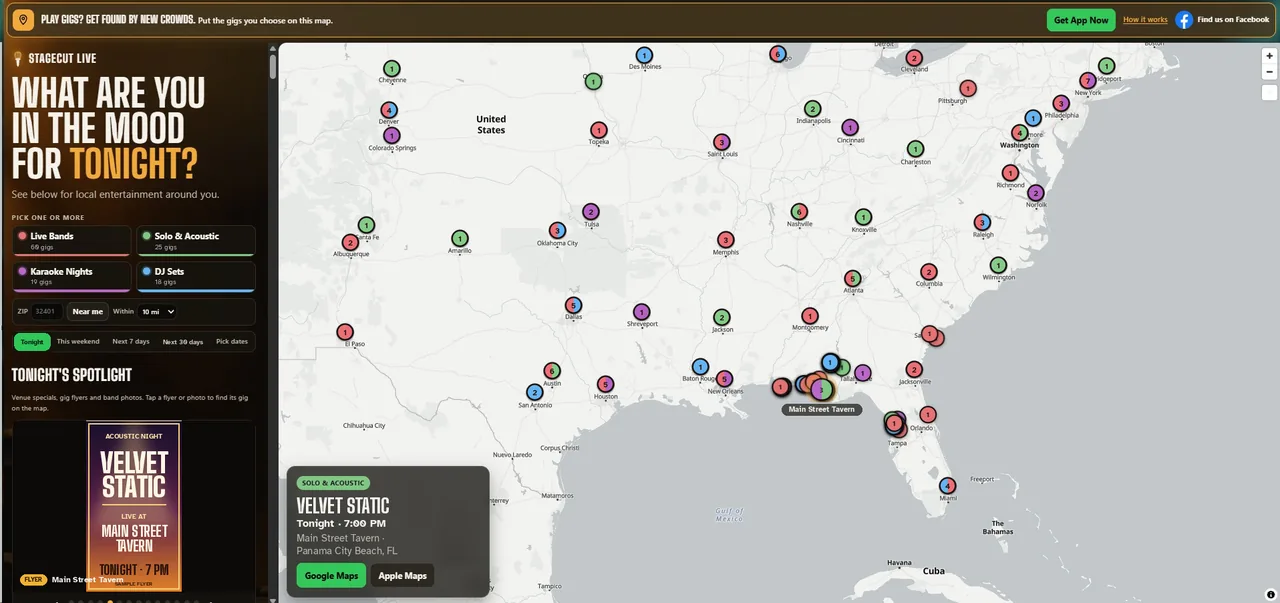
Task: Zoom in the map with plus
Action: (1269, 57)
